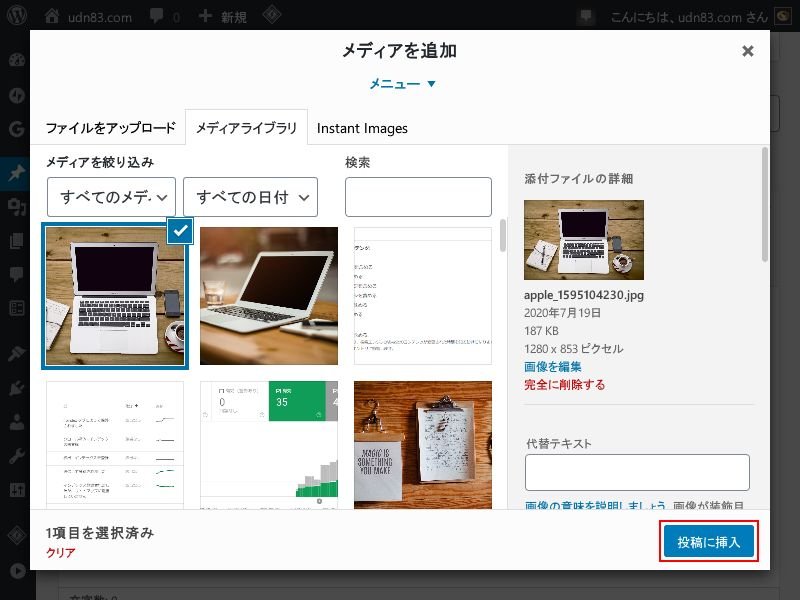
Task: Open the Pages icon in sidebar
Action: 16,241
